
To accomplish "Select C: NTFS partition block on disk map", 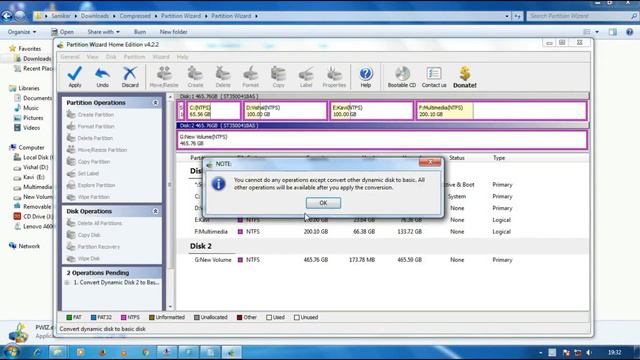I will point(214,111).
